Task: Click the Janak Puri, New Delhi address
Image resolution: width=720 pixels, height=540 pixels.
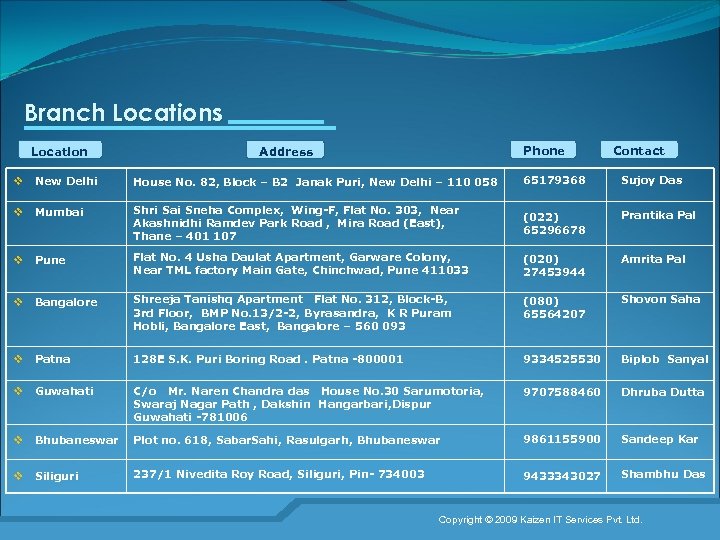Action: click(x=315, y=182)
